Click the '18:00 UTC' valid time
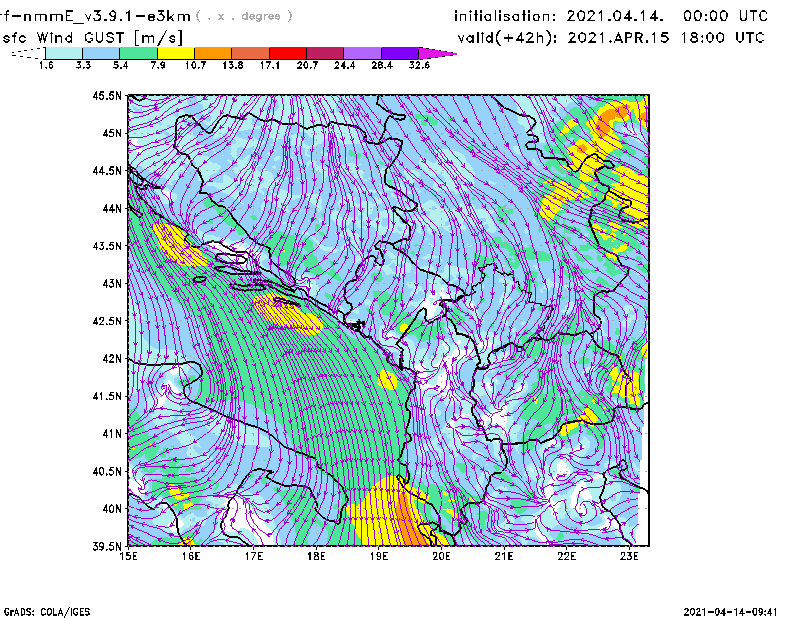The height and width of the screenshot is (618, 800). click(722, 38)
